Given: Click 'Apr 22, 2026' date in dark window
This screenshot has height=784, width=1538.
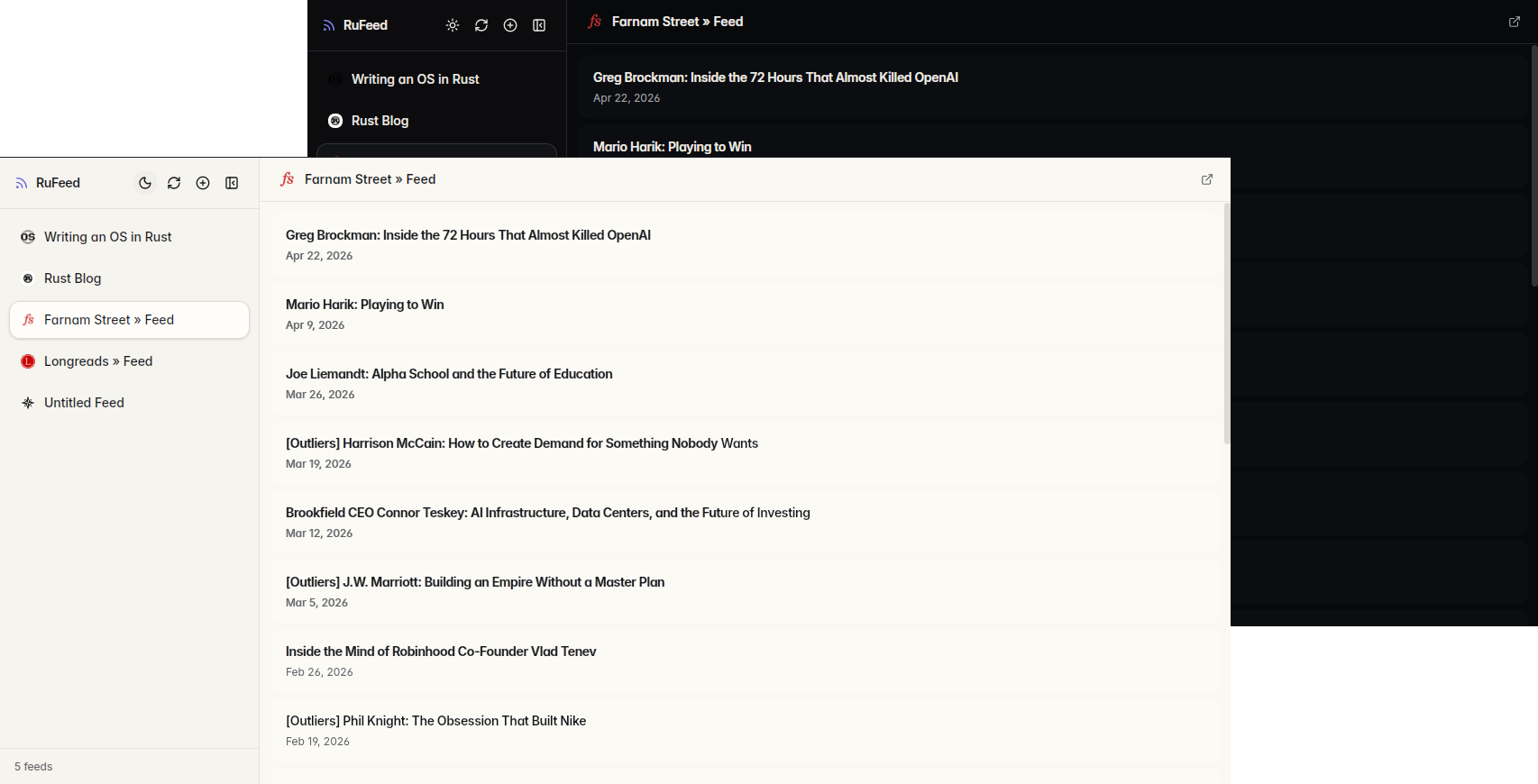Looking at the screenshot, I should click(627, 98).
